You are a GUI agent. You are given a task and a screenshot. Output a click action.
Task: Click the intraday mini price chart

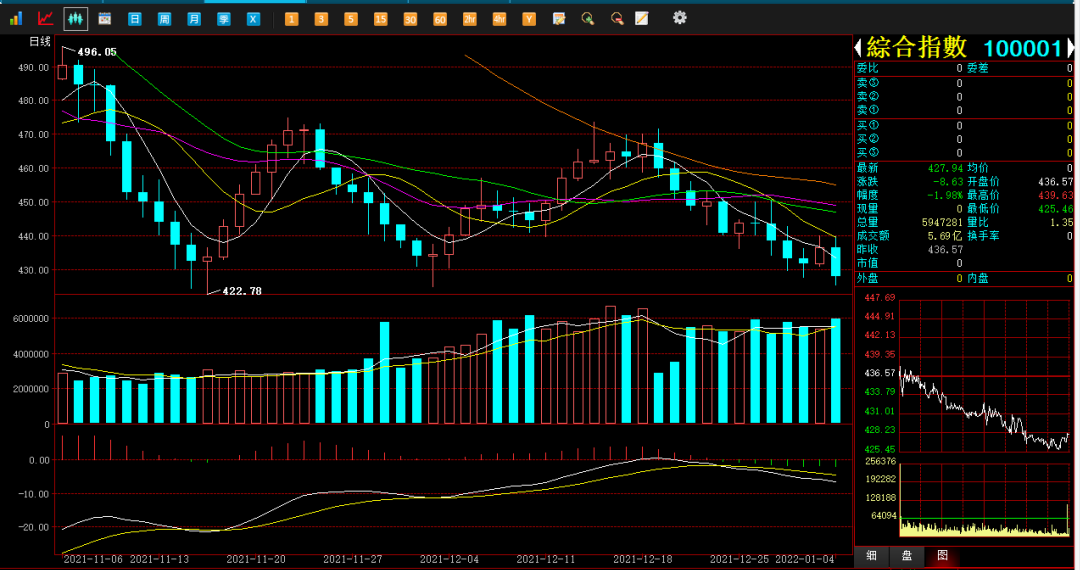[x=984, y=376]
